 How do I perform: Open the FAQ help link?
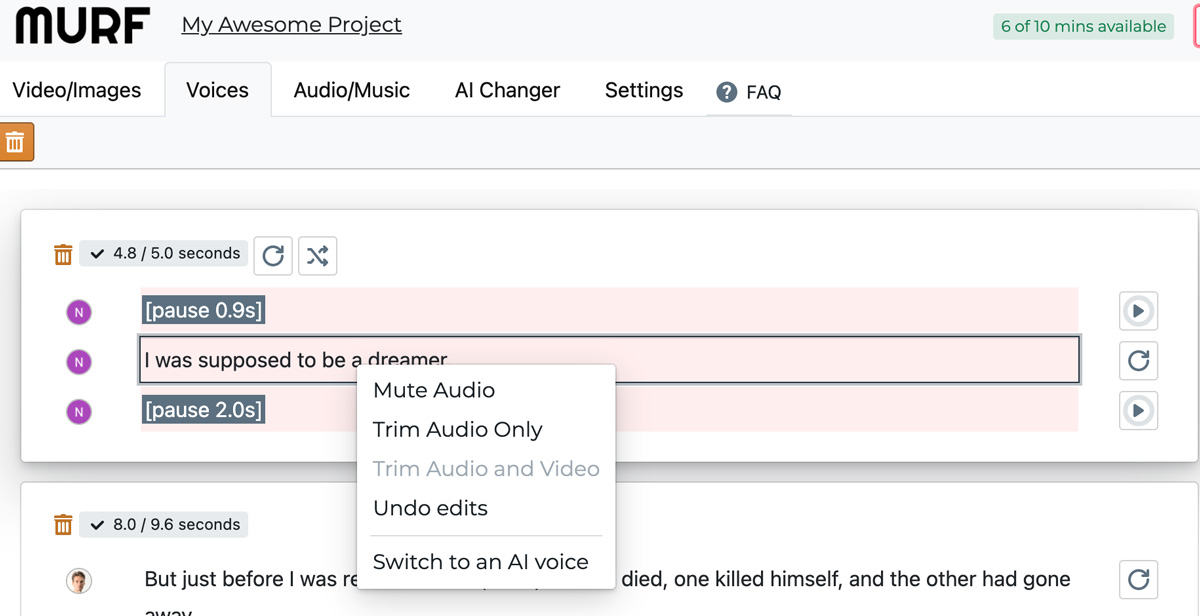coord(749,92)
